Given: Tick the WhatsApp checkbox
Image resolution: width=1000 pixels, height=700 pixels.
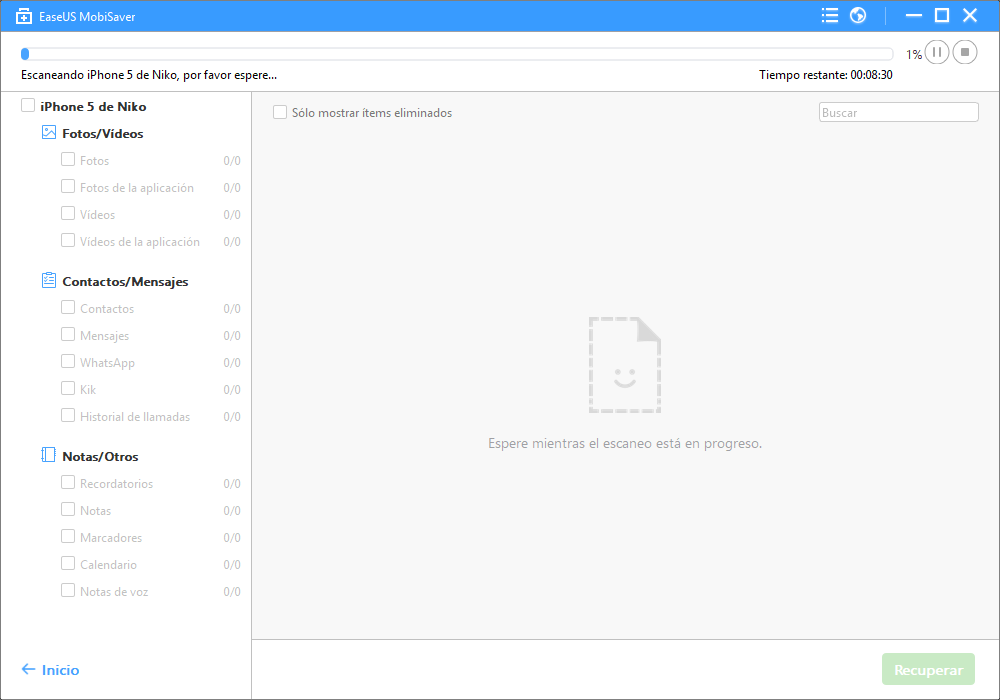Looking at the screenshot, I should (68, 362).
